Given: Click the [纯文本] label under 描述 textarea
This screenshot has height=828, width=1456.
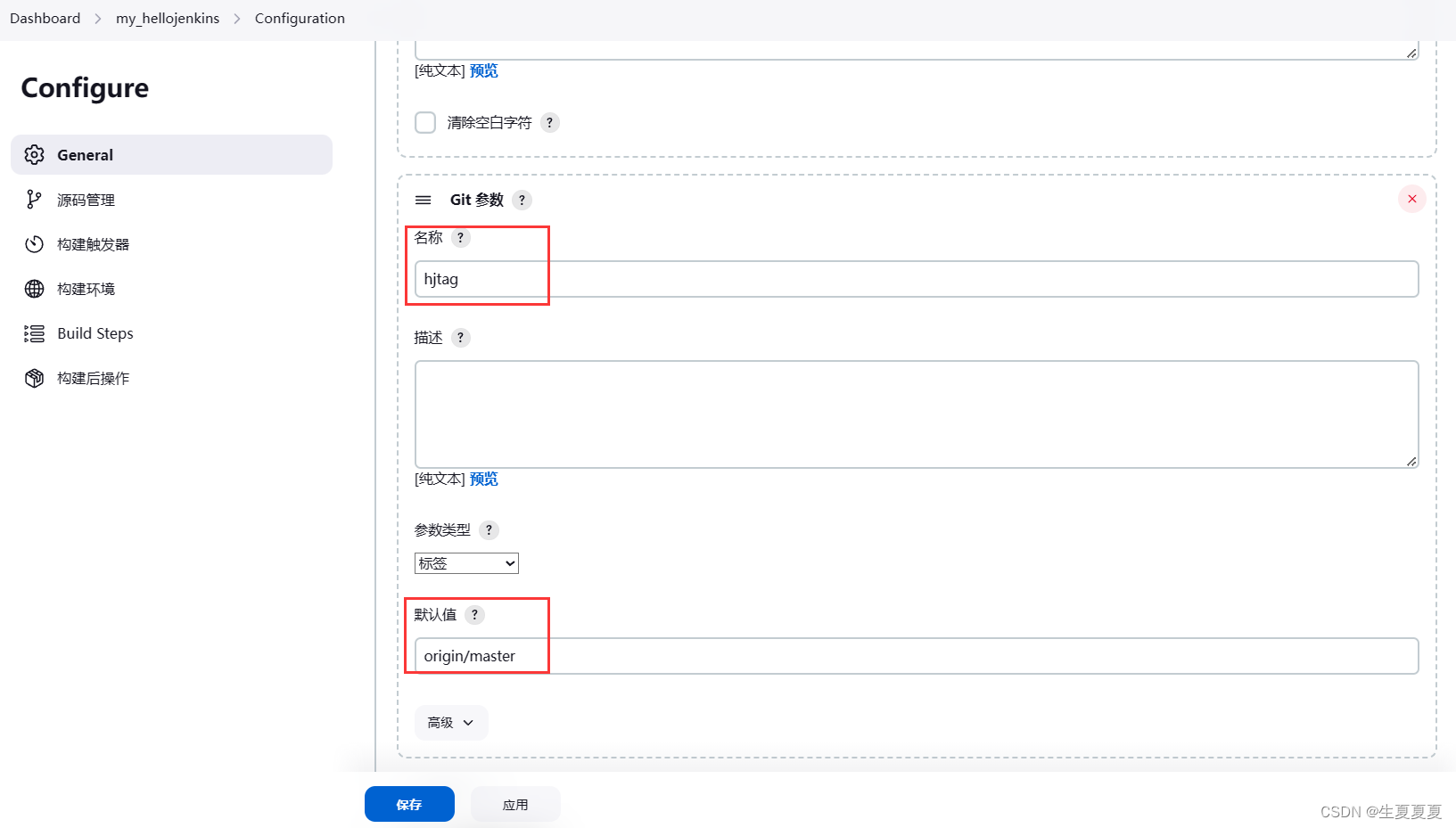Looking at the screenshot, I should [440, 480].
